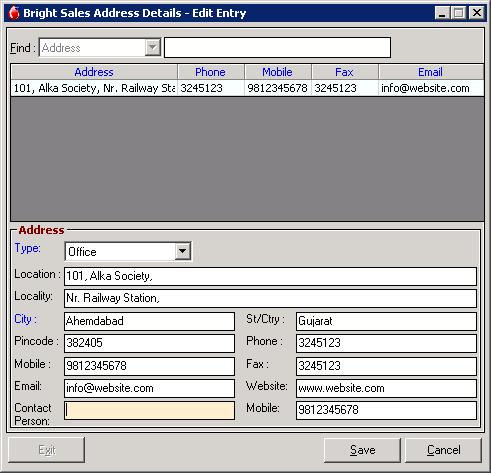This screenshot has height=473, width=491.
Task: Click the red flame app icon in title bar
Action: click(x=14, y=13)
